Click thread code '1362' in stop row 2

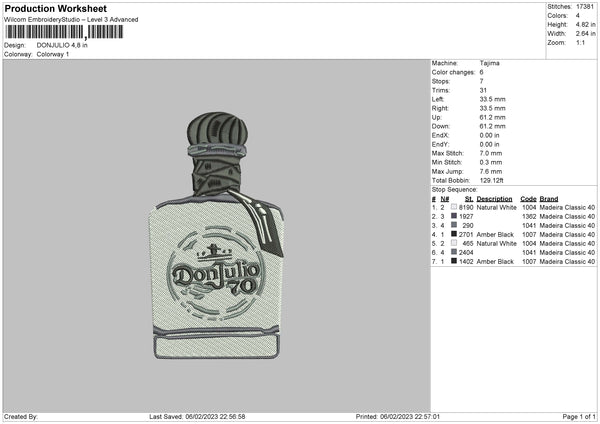click(x=529, y=217)
